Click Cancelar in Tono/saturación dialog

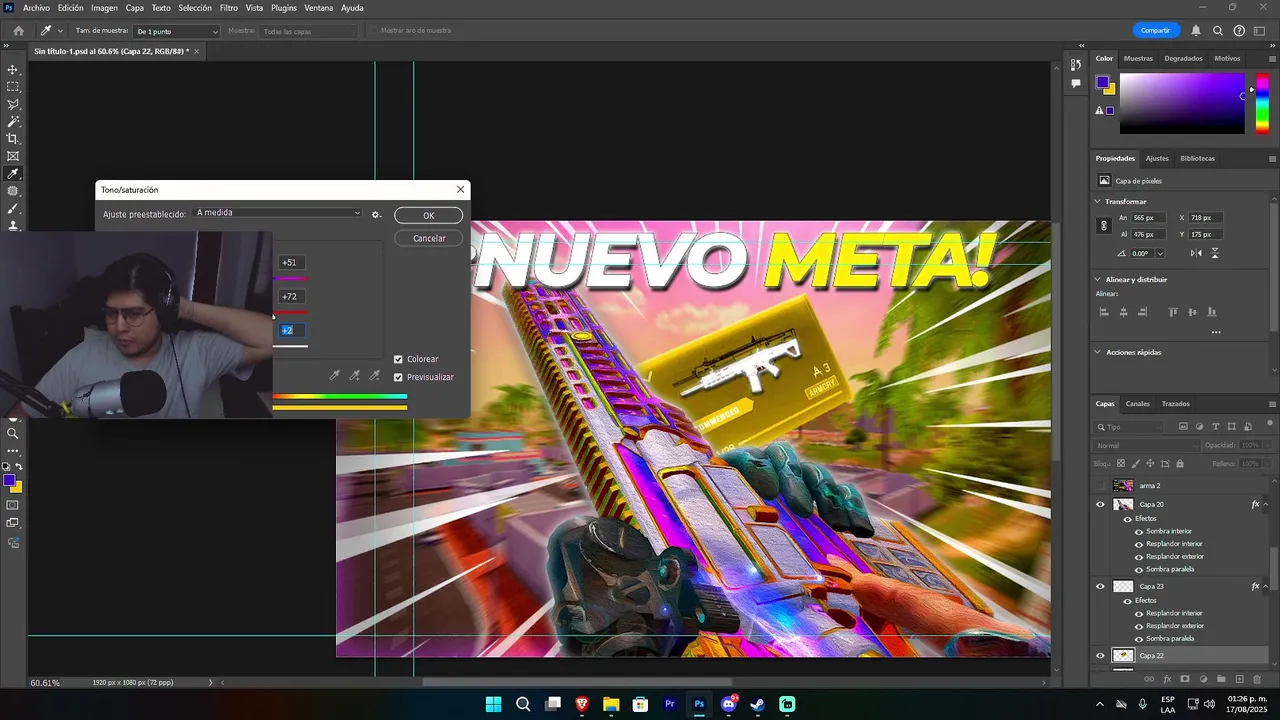[x=428, y=238]
